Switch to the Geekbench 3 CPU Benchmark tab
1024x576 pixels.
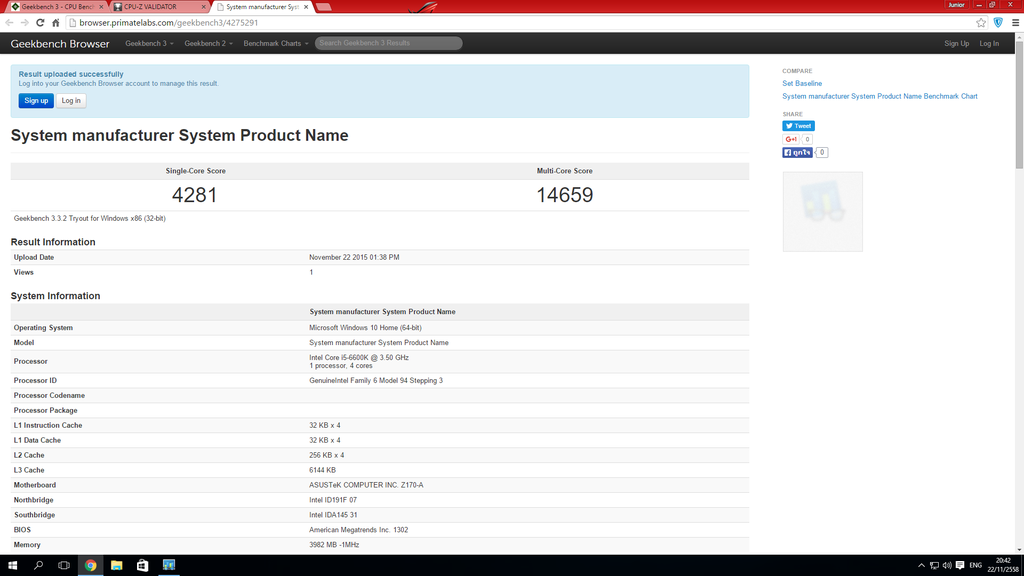(x=57, y=7)
